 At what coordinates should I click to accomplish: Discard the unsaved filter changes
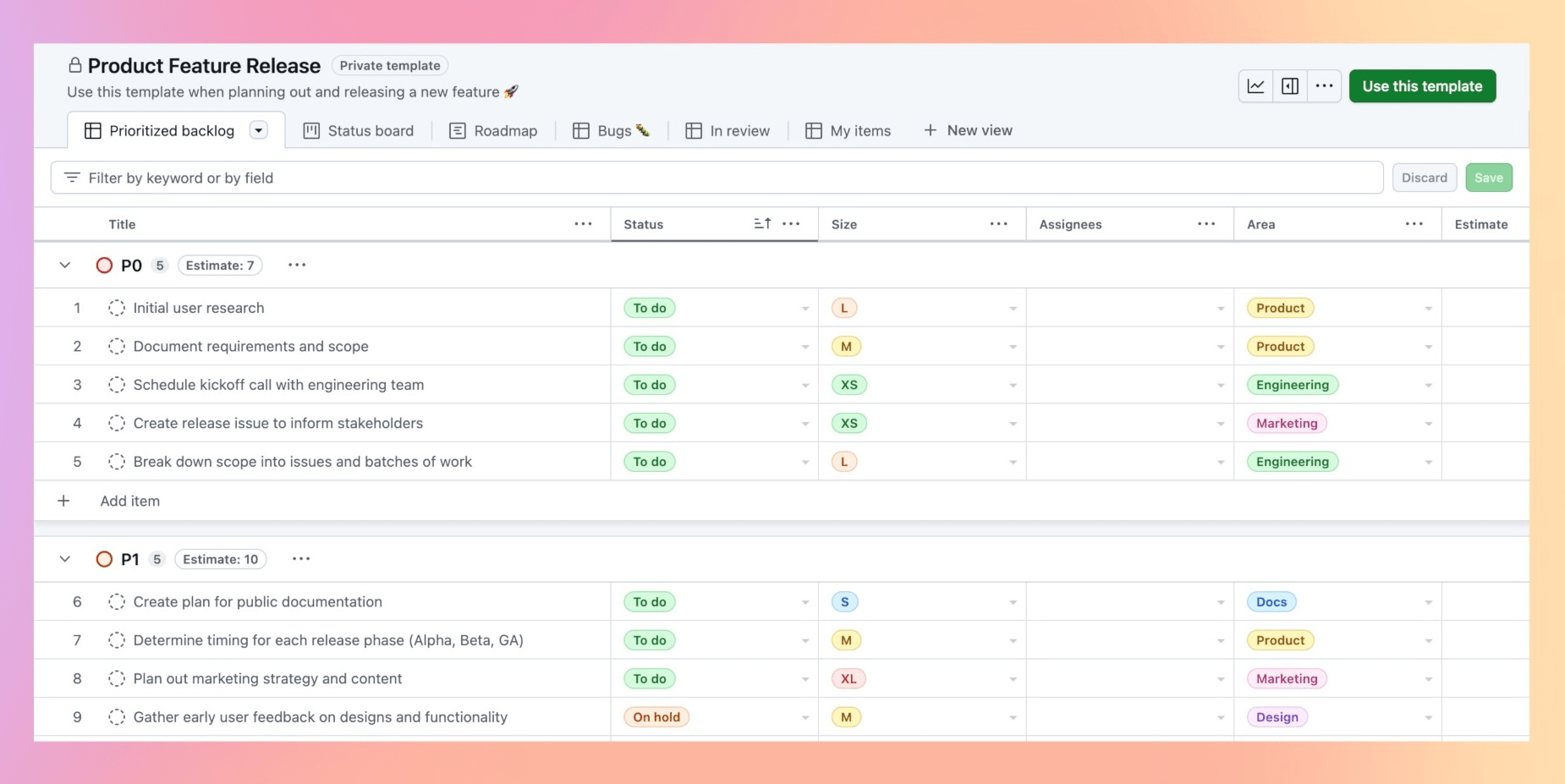click(1424, 177)
